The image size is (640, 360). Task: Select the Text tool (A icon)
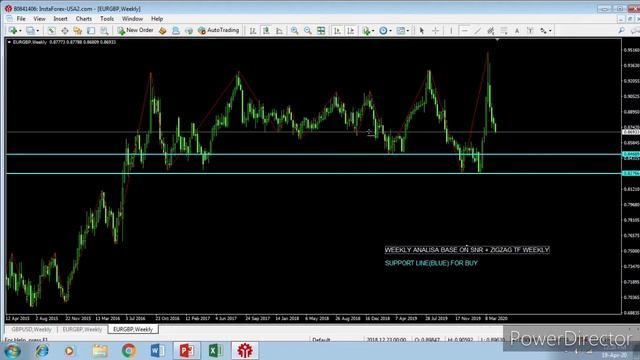517,31
